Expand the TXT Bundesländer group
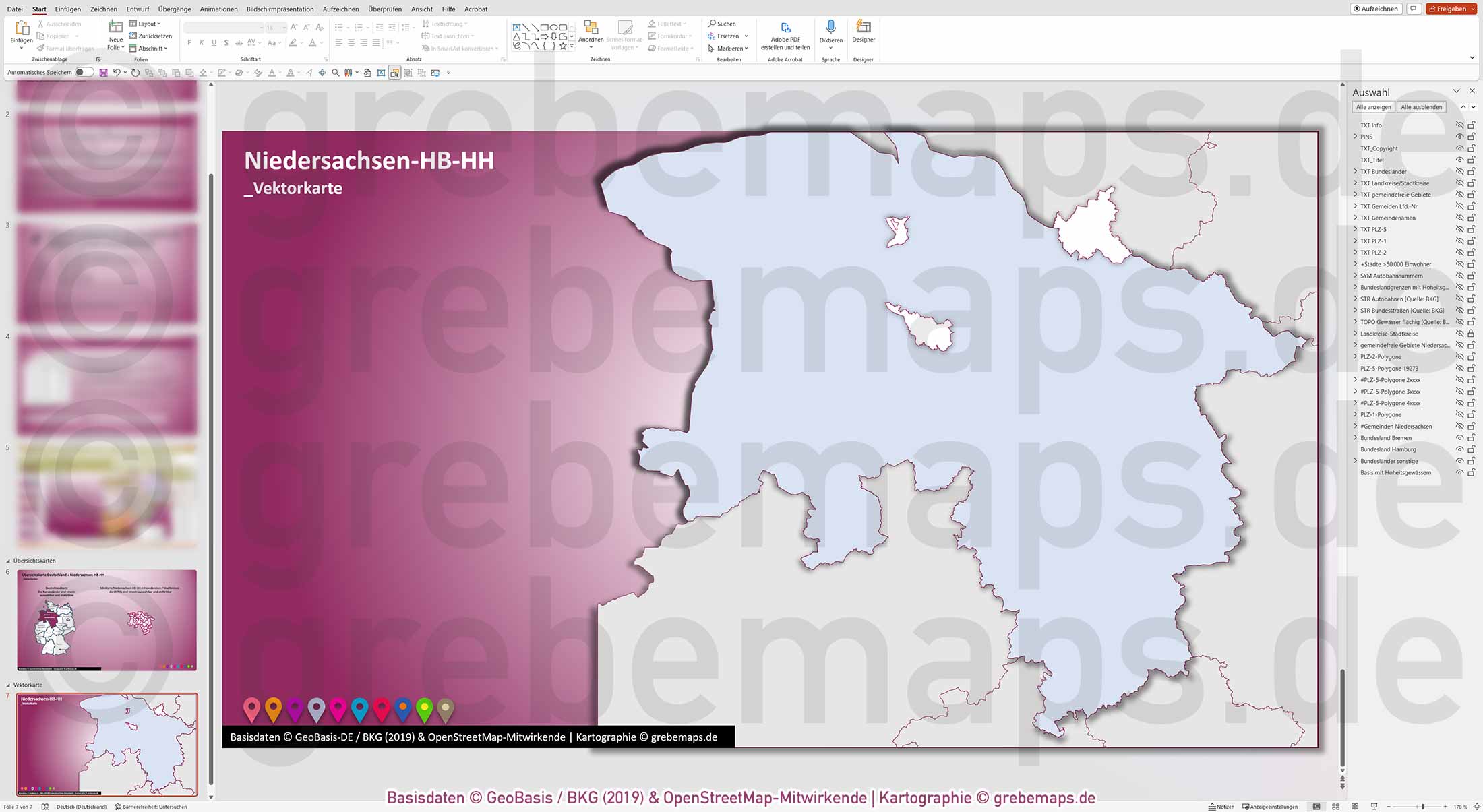This screenshot has width=1483, height=812. coord(1356,171)
